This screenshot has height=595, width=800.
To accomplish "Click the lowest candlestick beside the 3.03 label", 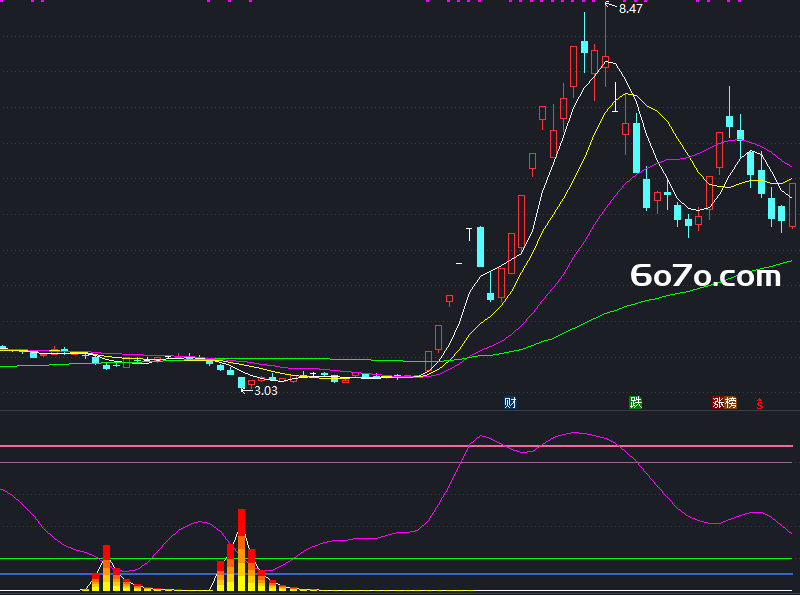I will coord(241,383).
